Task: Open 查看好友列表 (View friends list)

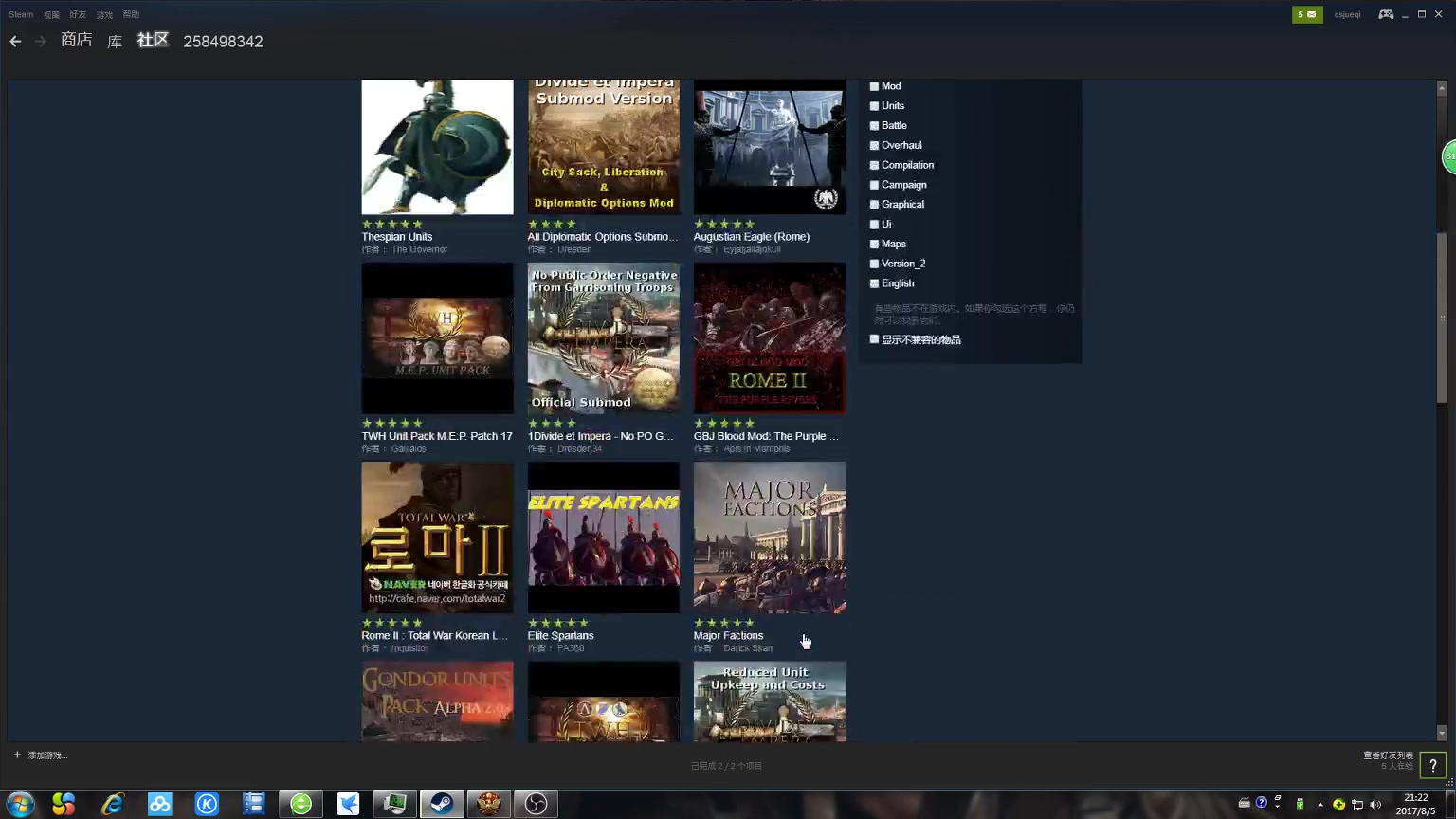Action: pos(1388,755)
